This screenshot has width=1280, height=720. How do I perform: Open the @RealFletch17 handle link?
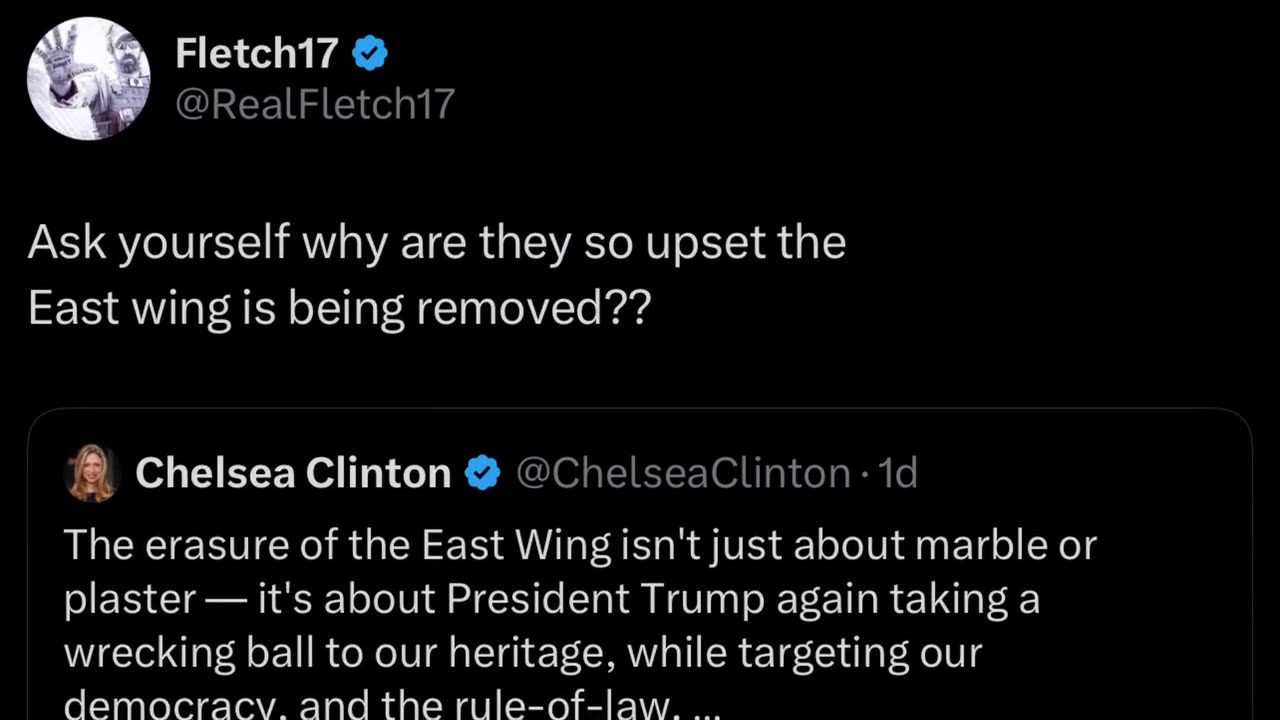click(x=315, y=104)
